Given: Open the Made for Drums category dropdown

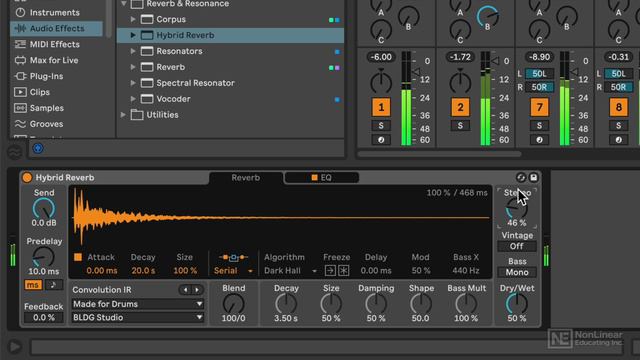Looking at the screenshot, I should tap(138, 304).
